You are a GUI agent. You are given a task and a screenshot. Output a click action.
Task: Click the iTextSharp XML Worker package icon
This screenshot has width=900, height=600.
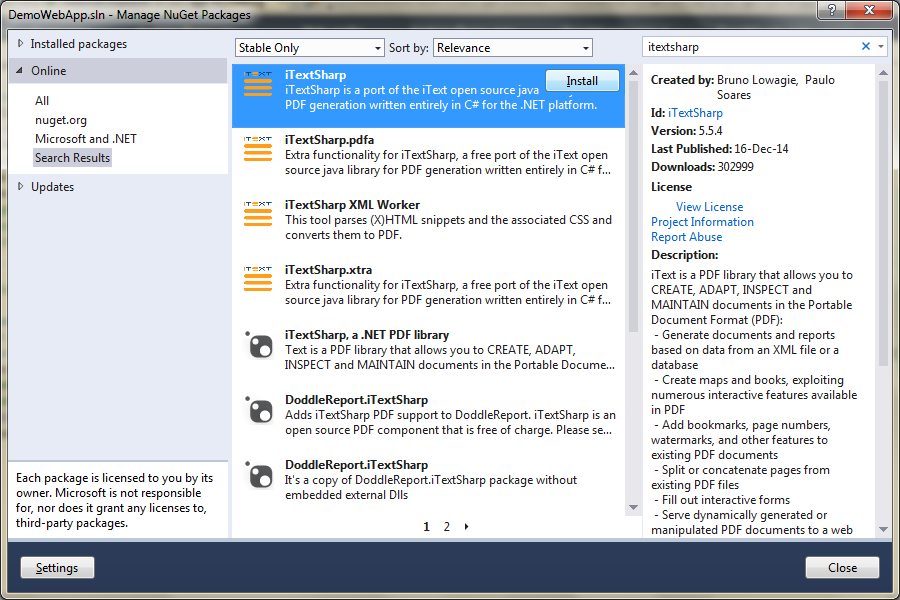258,214
